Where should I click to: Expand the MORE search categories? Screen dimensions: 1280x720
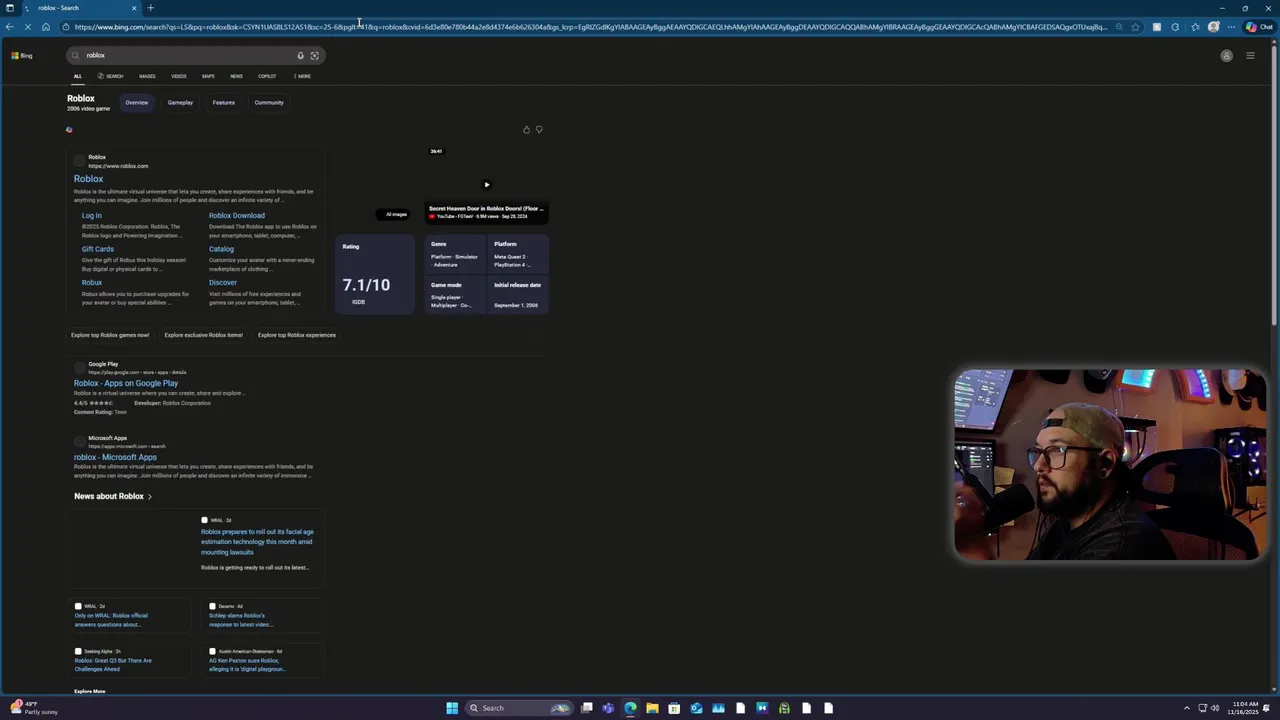coord(302,76)
